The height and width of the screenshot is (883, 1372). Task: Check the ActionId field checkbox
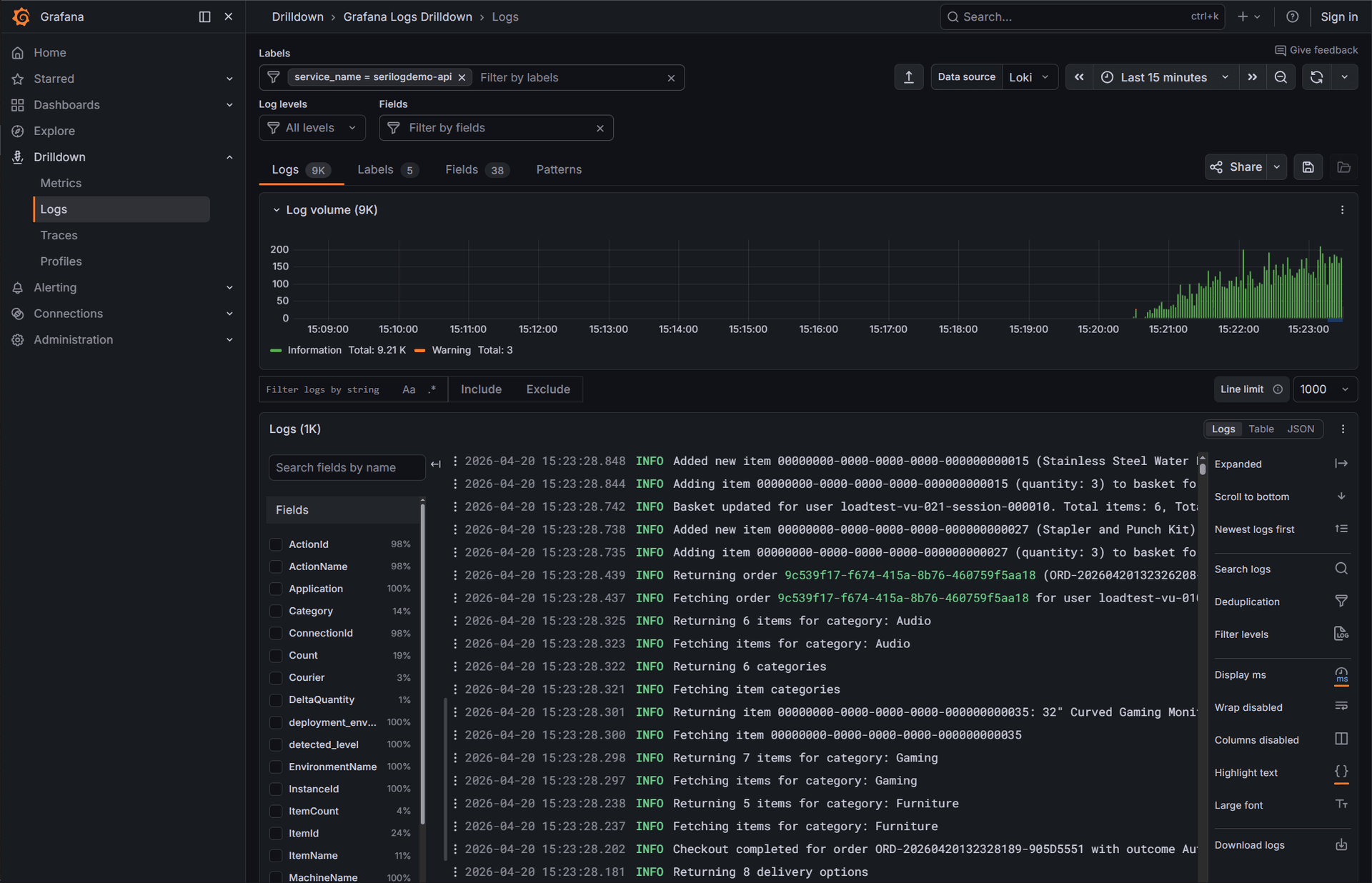(276, 544)
